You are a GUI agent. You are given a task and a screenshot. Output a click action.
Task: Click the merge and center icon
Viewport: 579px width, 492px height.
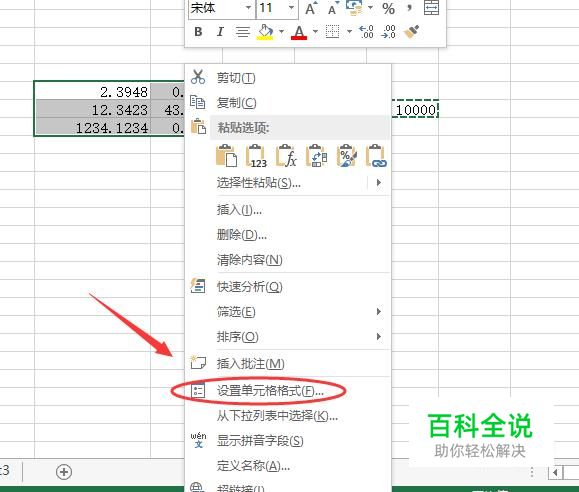click(431, 8)
